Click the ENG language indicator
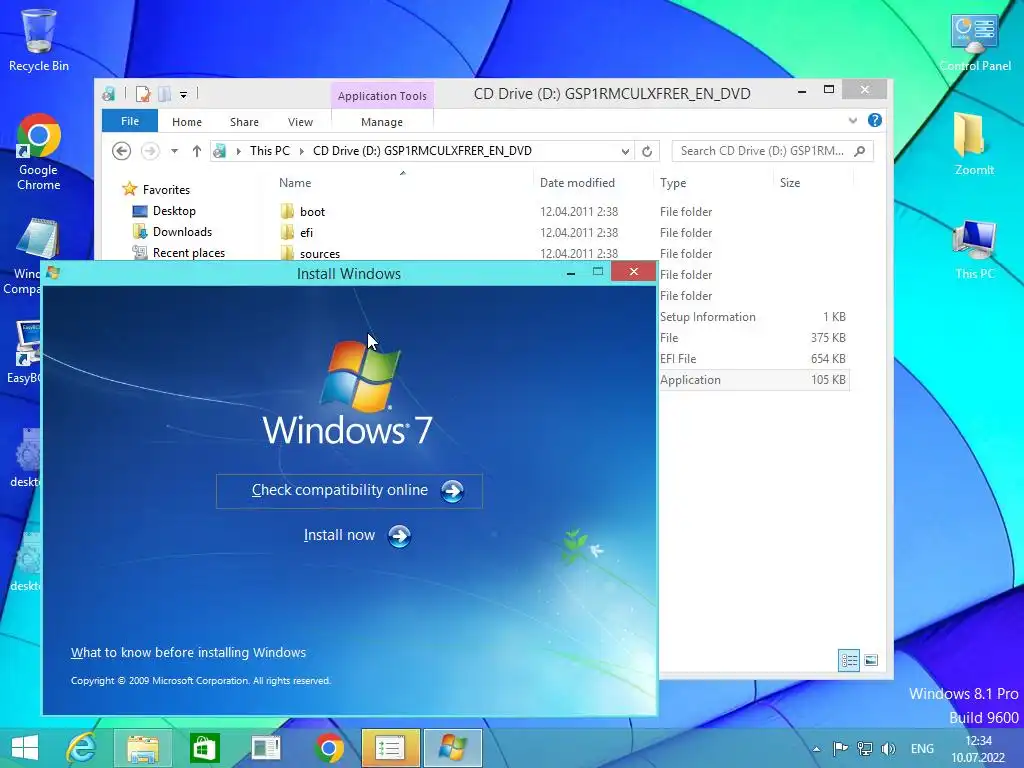Image resolution: width=1024 pixels, height=768 pixels. (922, 748)
